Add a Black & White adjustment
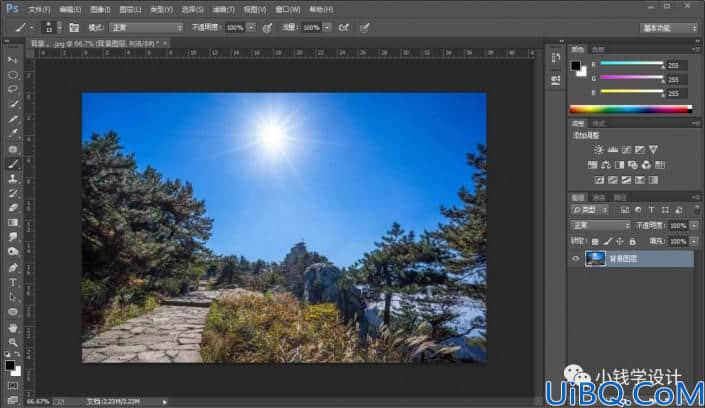This screenshot has height=408, width=705. tap(619, 165)
